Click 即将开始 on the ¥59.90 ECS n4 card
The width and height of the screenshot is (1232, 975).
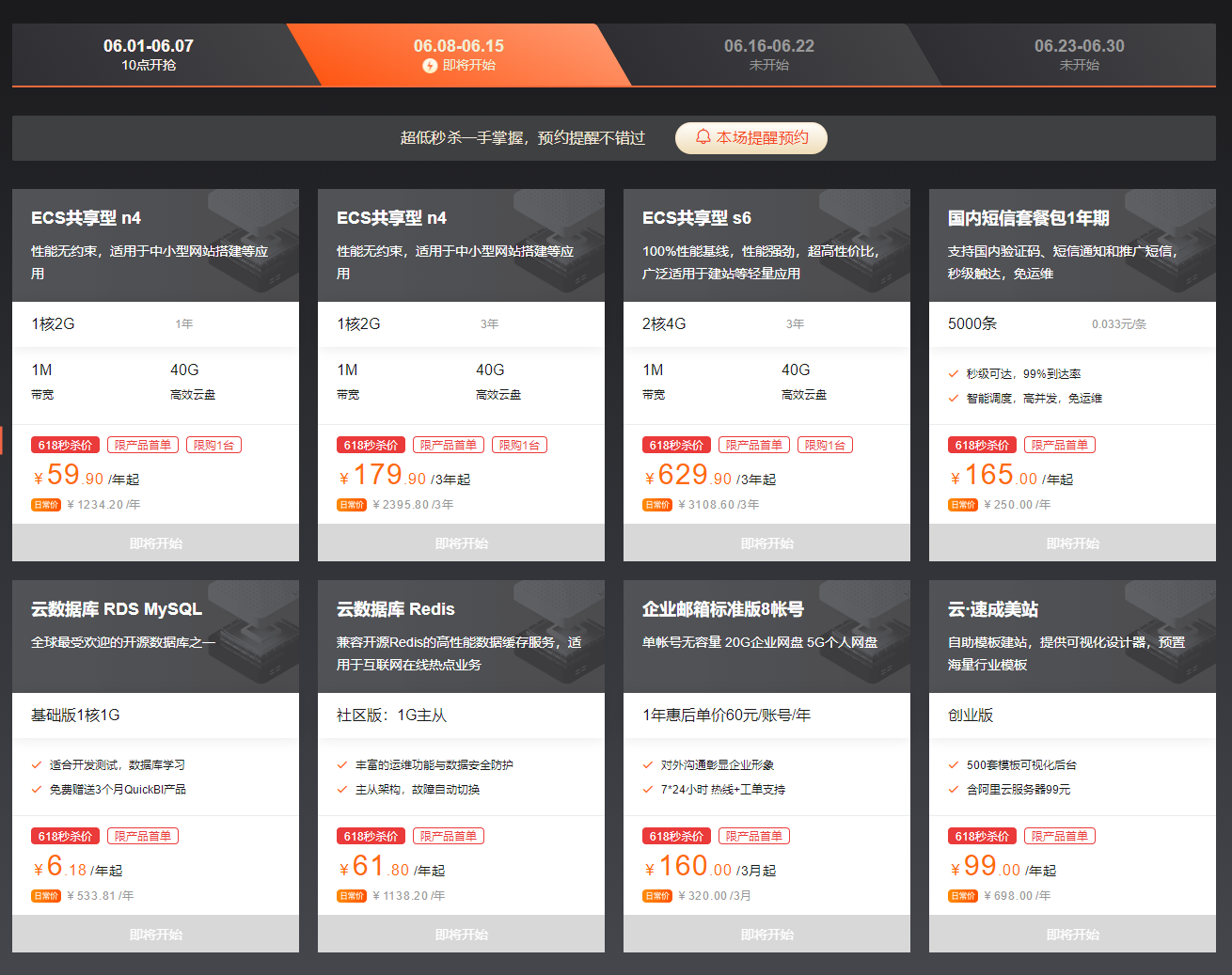[x=155, y=543]
